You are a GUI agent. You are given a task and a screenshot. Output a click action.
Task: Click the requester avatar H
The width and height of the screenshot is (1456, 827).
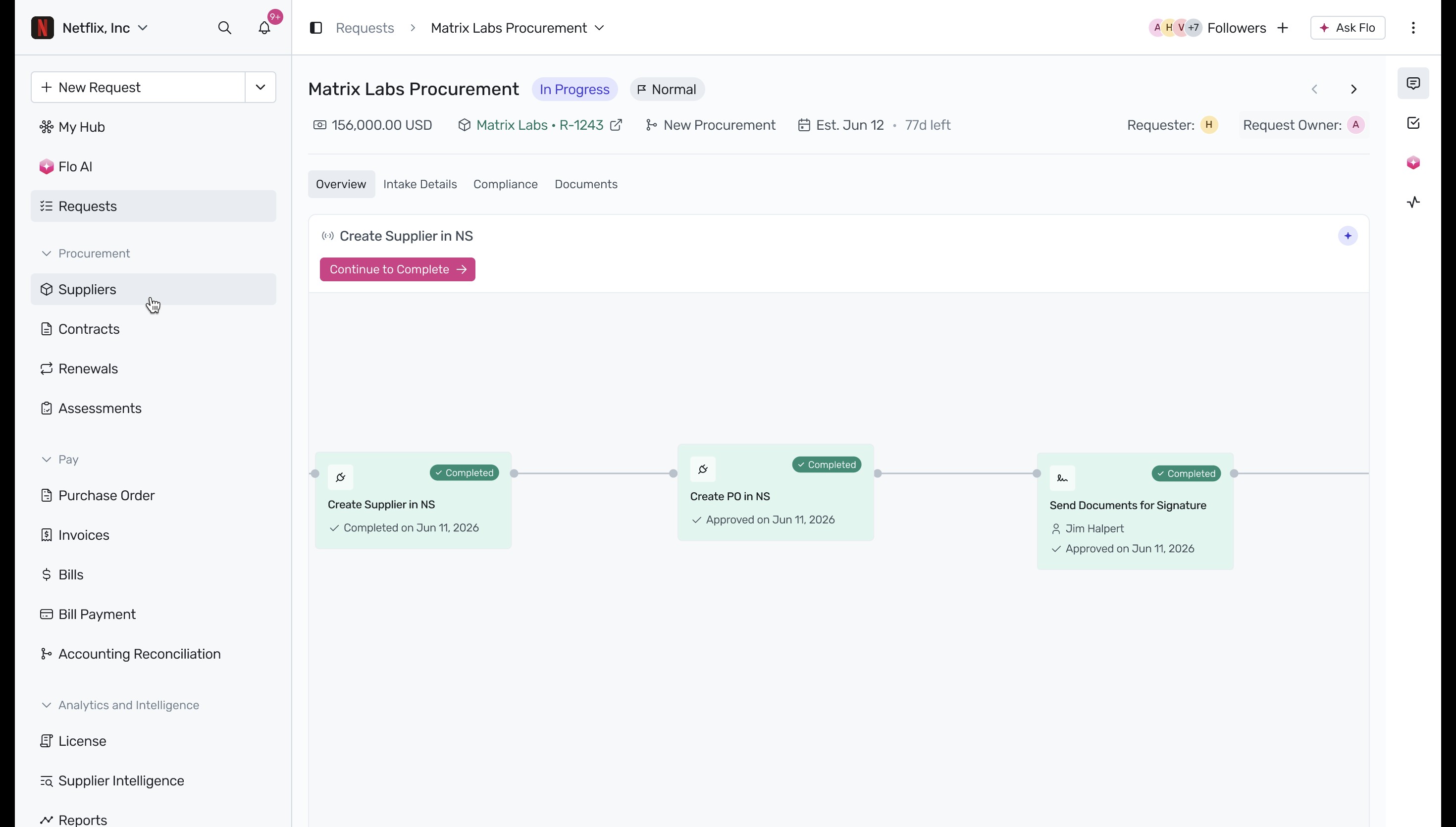[1209, 125]
